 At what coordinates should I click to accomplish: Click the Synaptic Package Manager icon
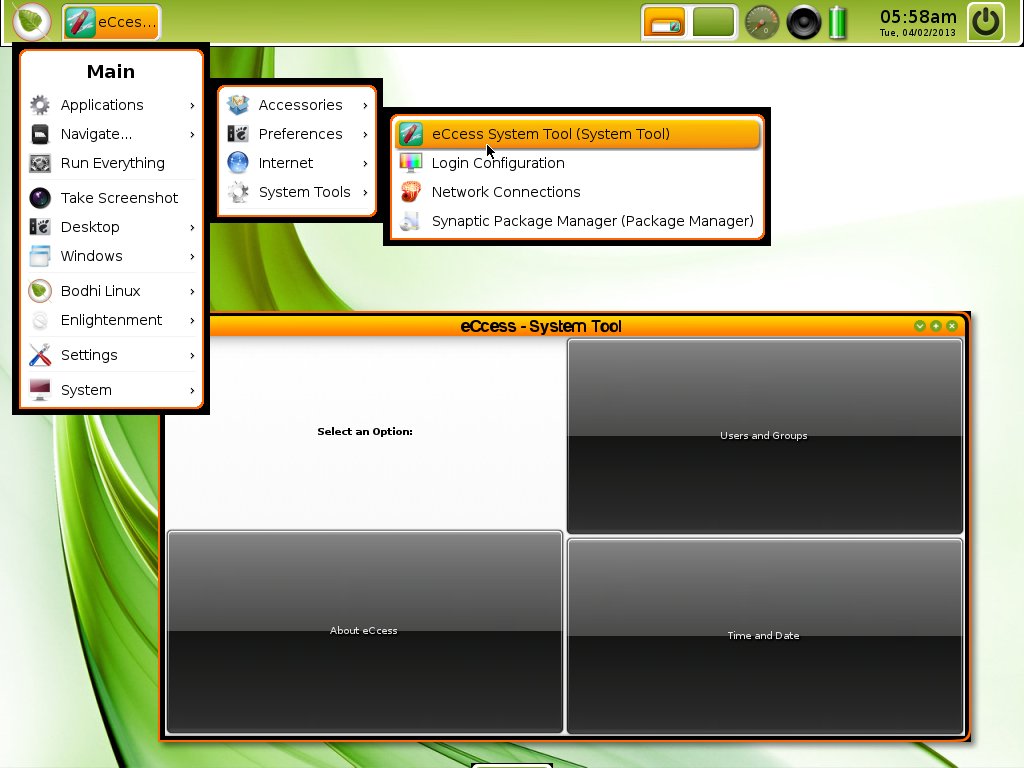[x=411, y=221]
